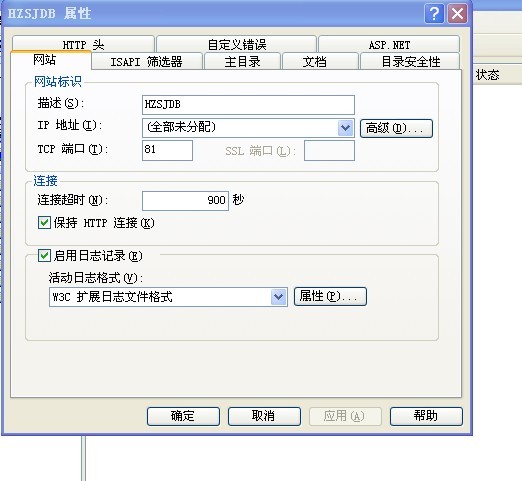Click the 取消 button
This screenshot has width=522, height=481.
264,416
